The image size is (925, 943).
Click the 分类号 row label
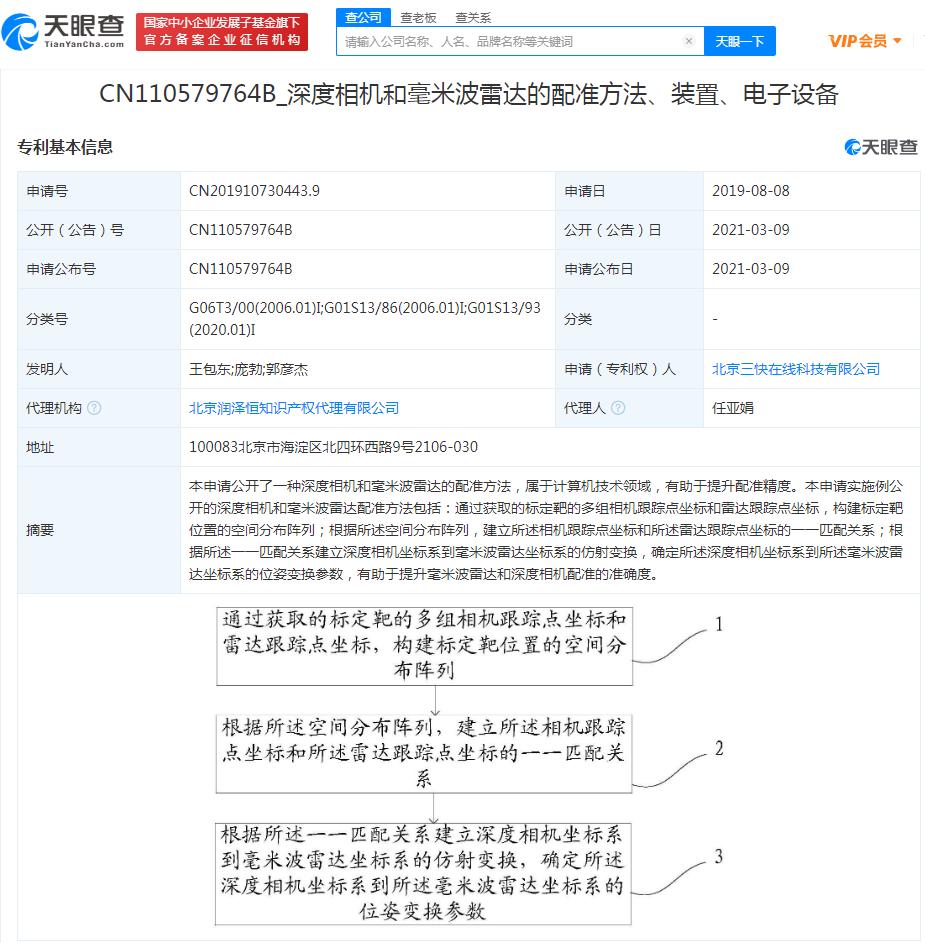tap(47, 319)
